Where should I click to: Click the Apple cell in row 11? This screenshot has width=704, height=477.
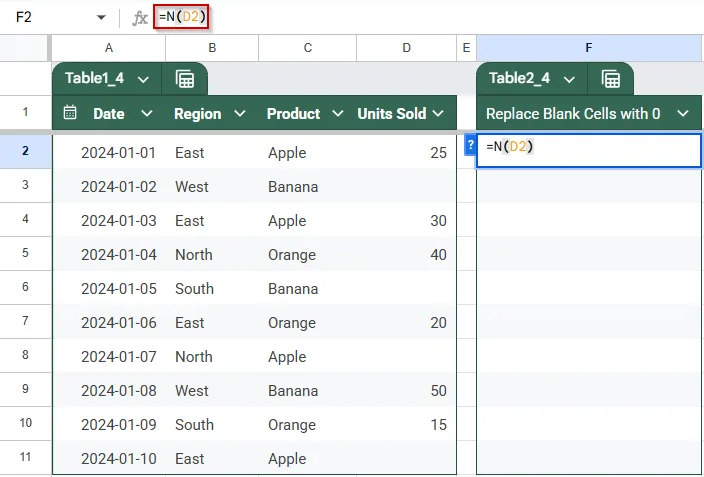coord(308,459)
